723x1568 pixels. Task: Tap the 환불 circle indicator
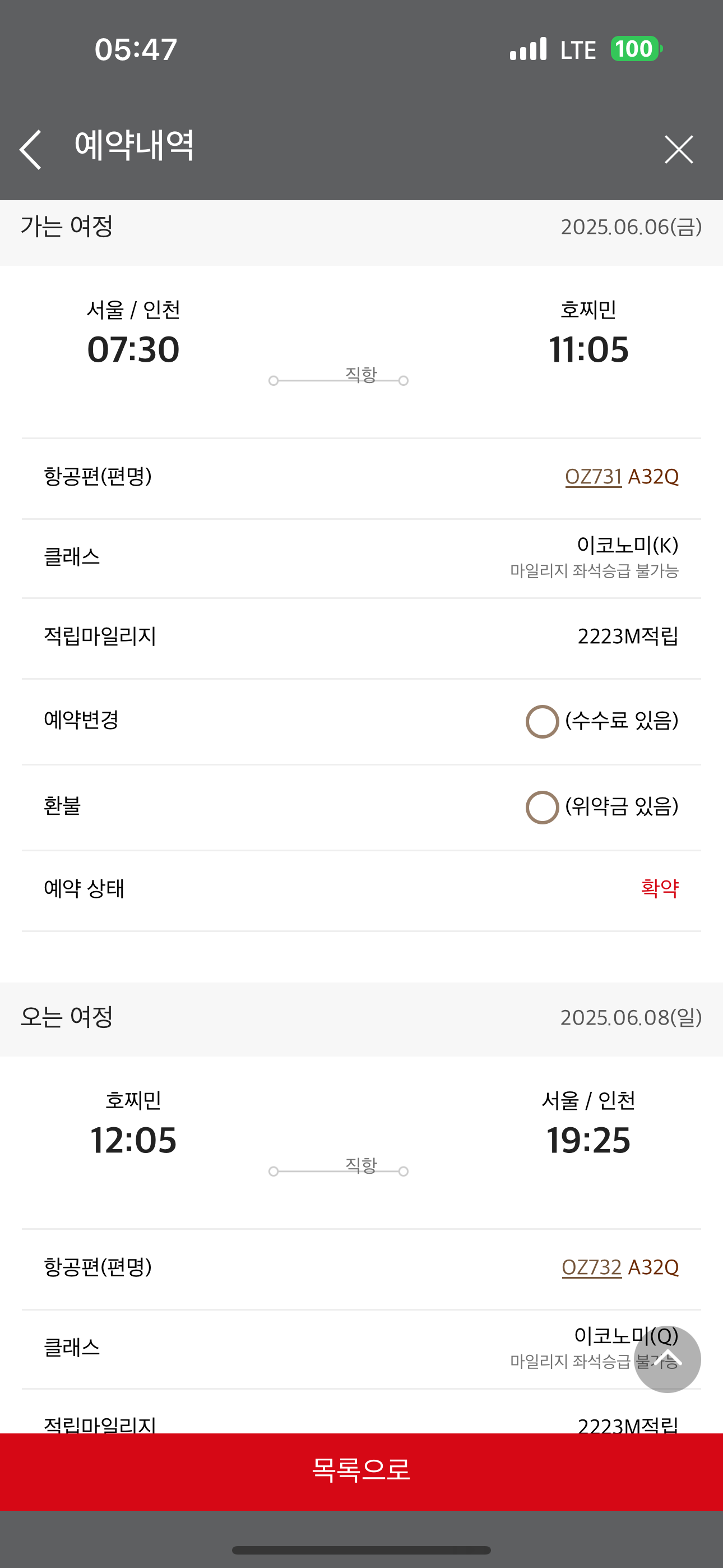(x=543, y=807)
